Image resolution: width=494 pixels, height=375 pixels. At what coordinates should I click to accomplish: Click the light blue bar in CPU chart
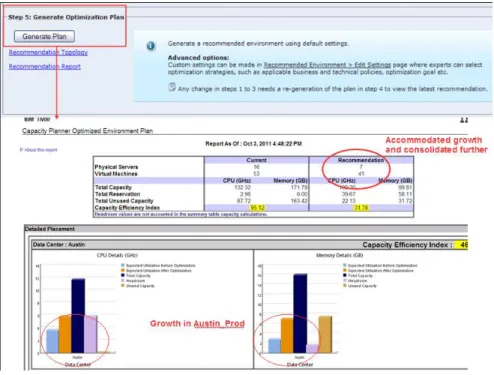pos(53,341)
